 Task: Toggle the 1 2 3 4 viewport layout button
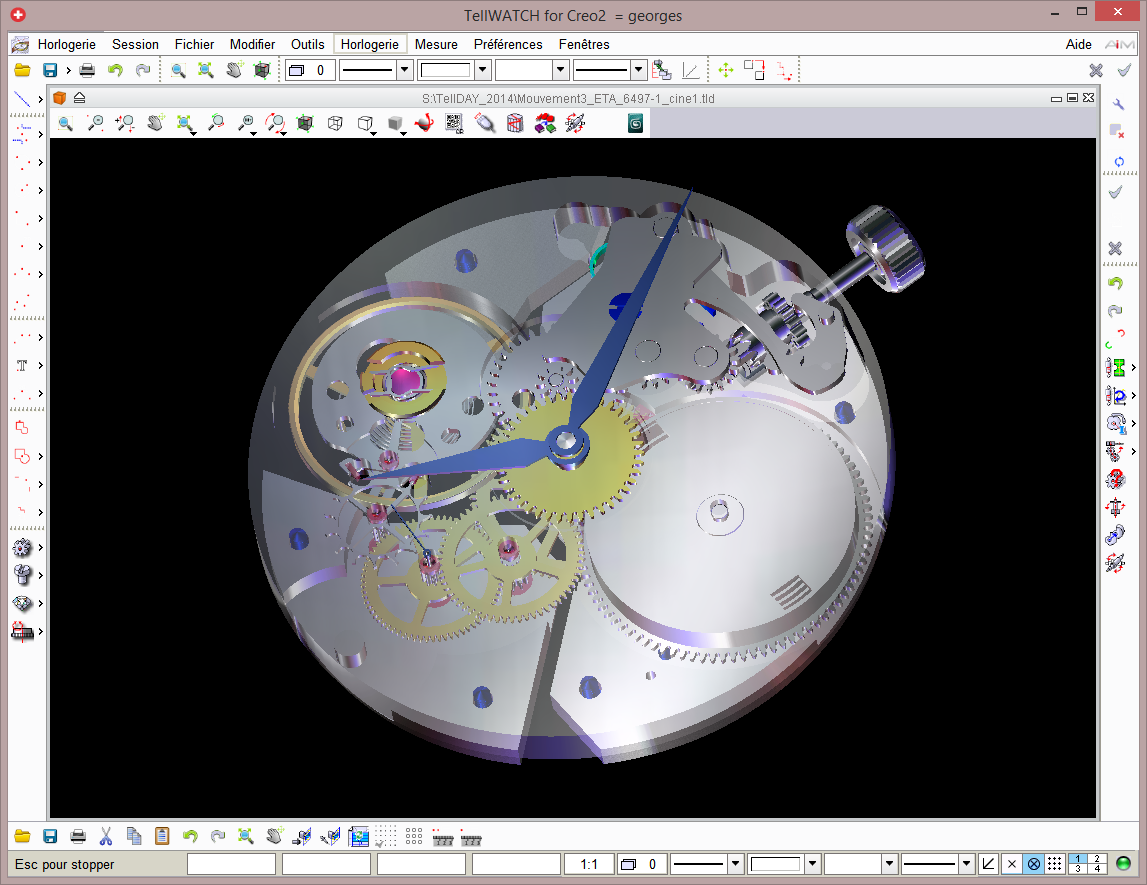1088,864
